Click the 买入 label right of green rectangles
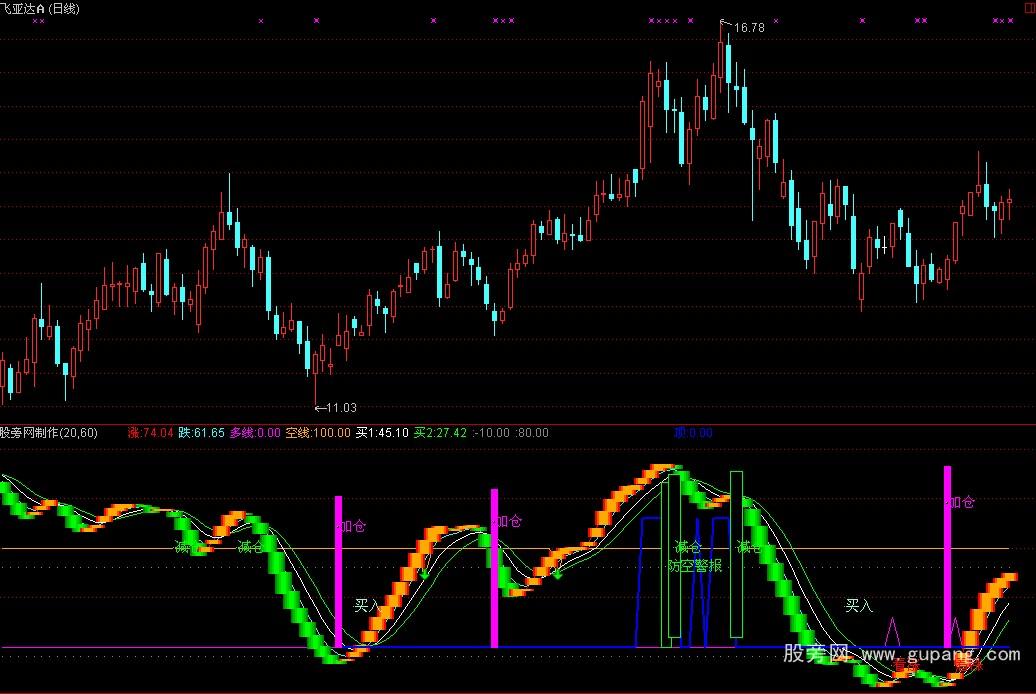Image resolution: width=1036 pixels, height=694 pixels. coord(859,605)
